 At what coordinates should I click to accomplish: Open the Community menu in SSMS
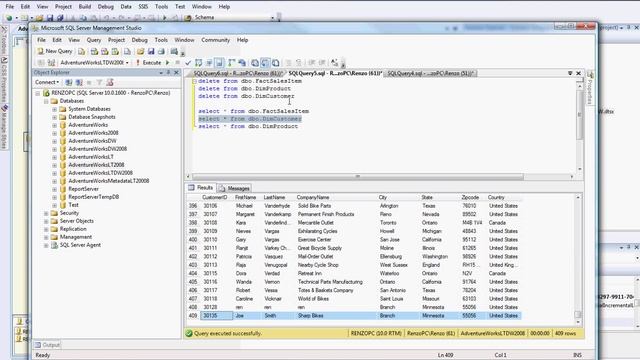(216, 40)
